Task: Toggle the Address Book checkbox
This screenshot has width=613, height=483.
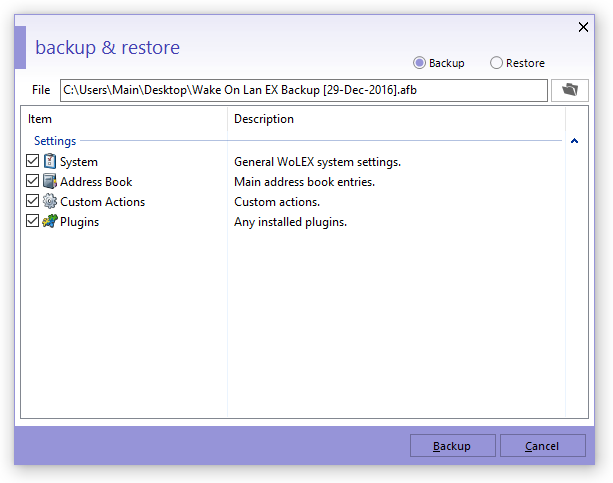Action: [x=34, y=181]
